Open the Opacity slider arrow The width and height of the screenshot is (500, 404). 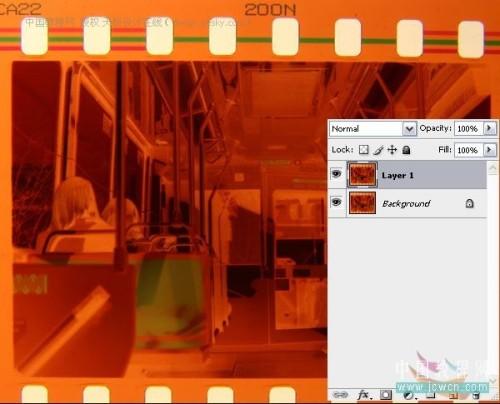tap(490, 128)
